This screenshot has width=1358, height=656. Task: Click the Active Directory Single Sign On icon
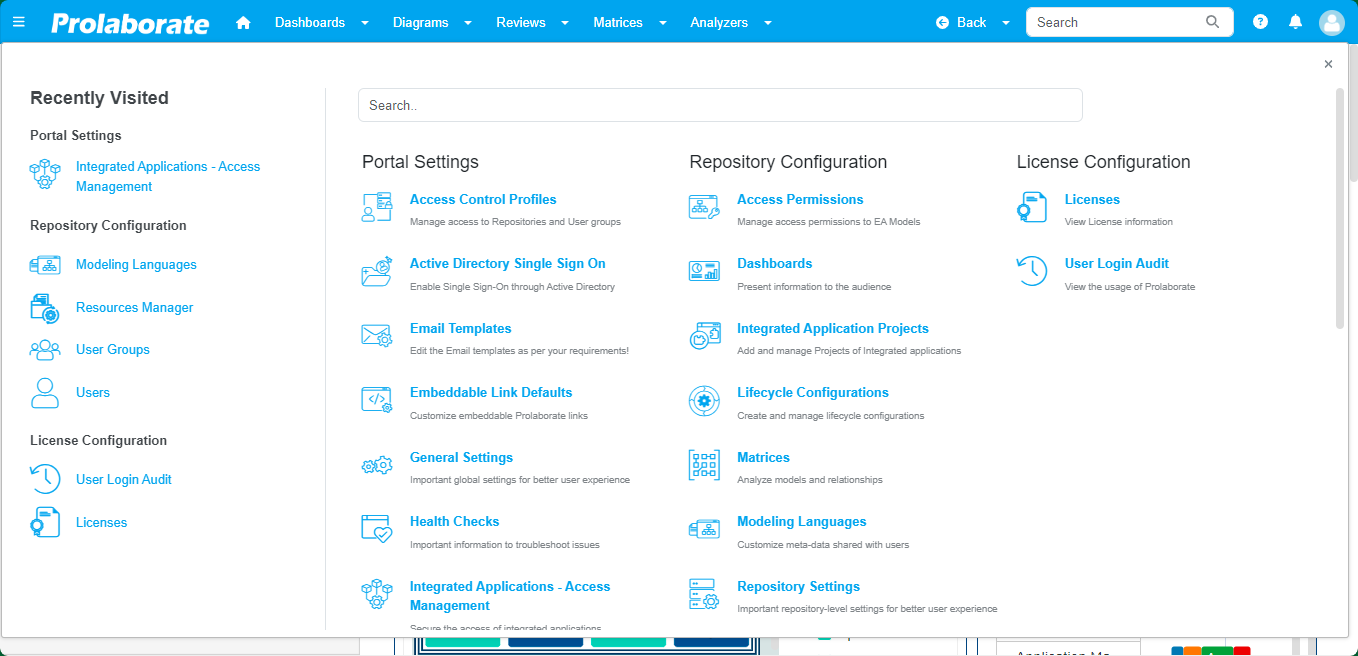tap(377, 272)
